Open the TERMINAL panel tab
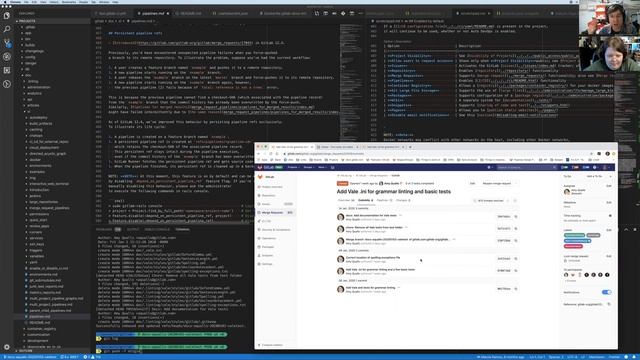Image resolution: width=640 pixels, height=360 pixels. click(x=182, y=229)
